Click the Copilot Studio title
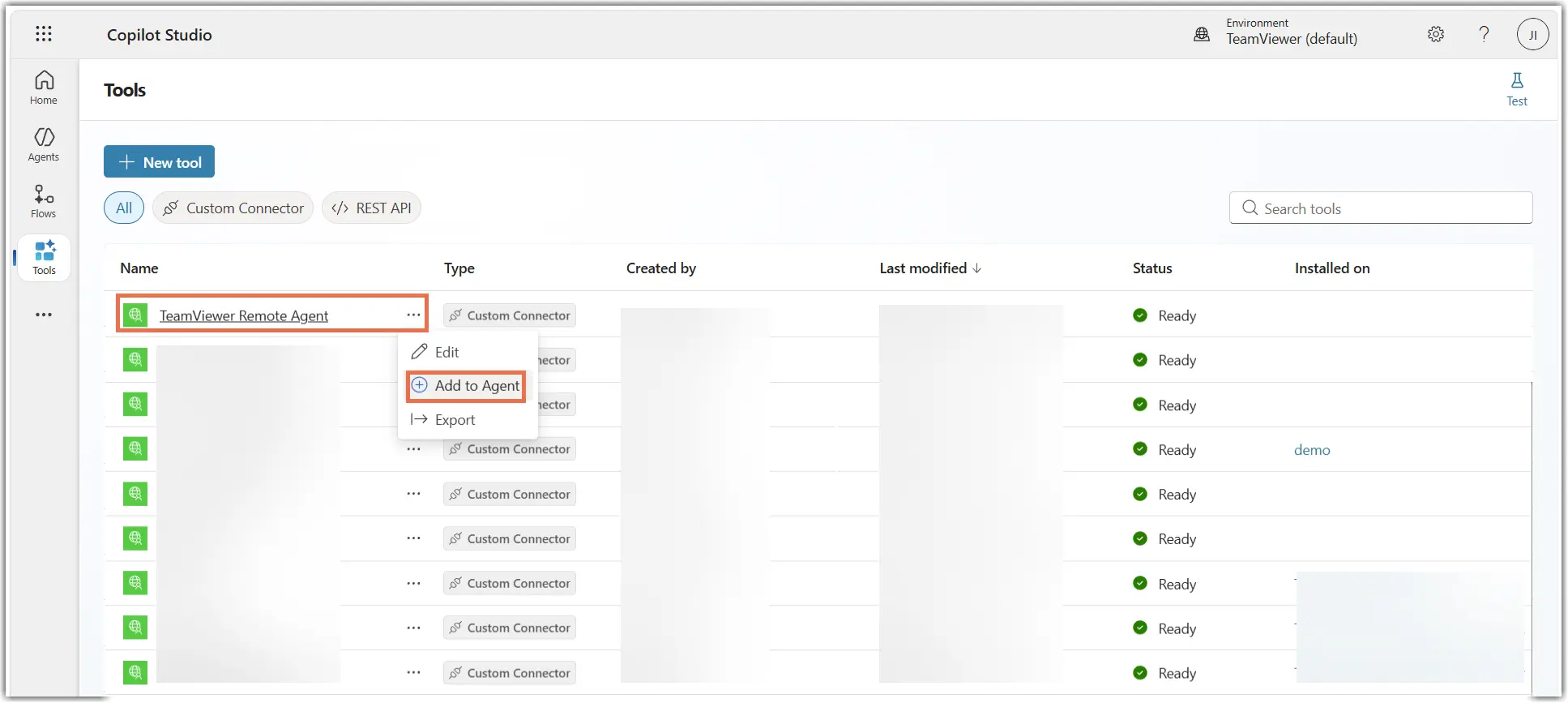Screen dimensions: 1568x703 [160, 34]
